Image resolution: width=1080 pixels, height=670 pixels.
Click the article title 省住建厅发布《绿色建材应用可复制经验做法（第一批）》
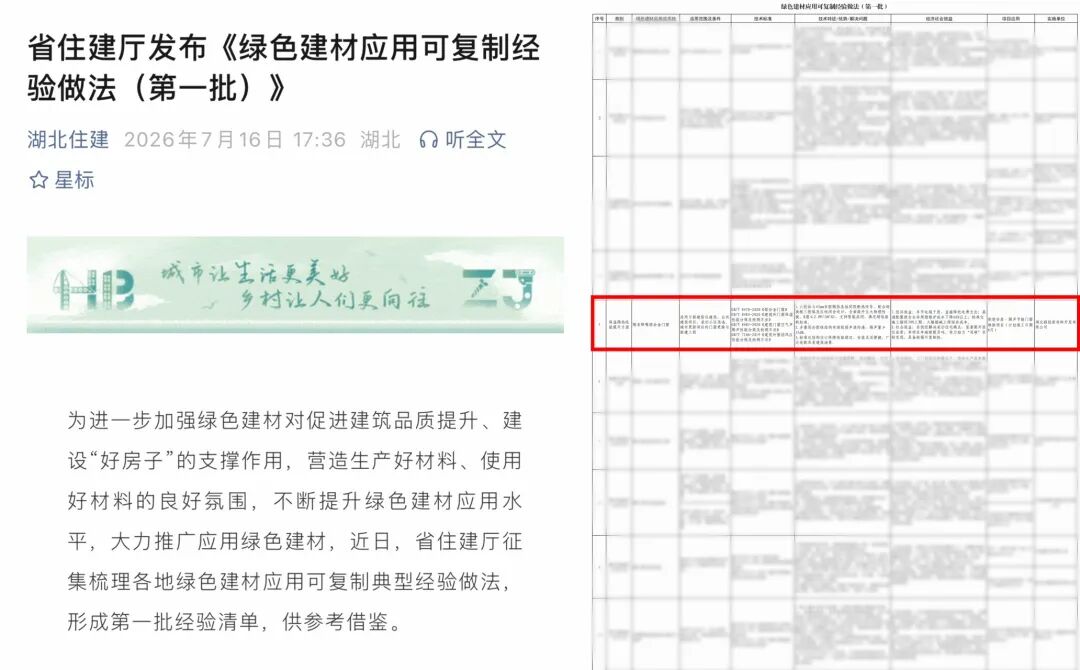pos(284,67)
